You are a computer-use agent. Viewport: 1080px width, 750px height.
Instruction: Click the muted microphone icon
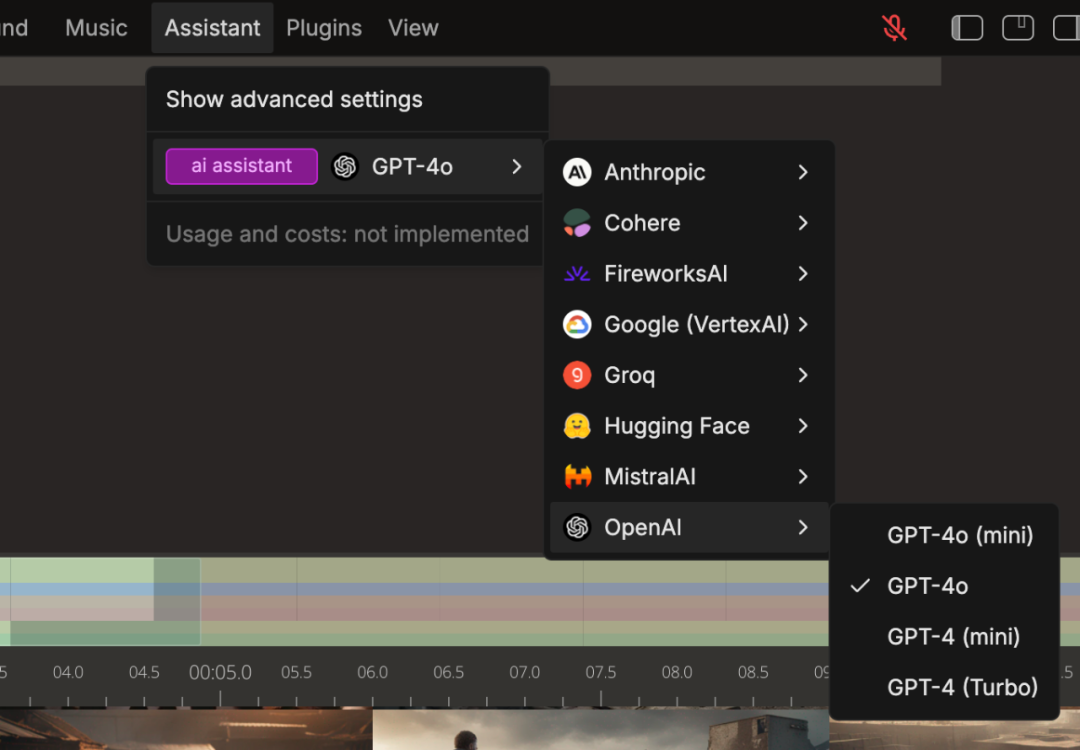coord(894,28)
